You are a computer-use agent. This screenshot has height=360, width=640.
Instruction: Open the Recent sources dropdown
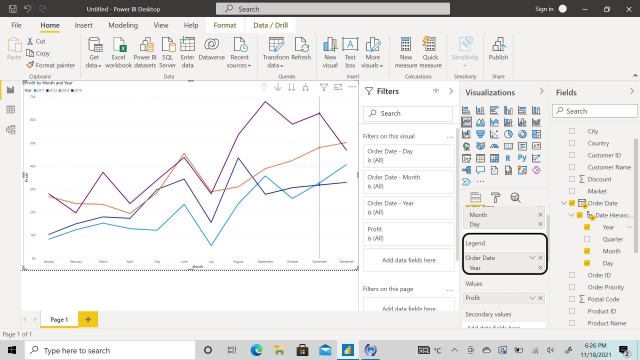(239, 52)
